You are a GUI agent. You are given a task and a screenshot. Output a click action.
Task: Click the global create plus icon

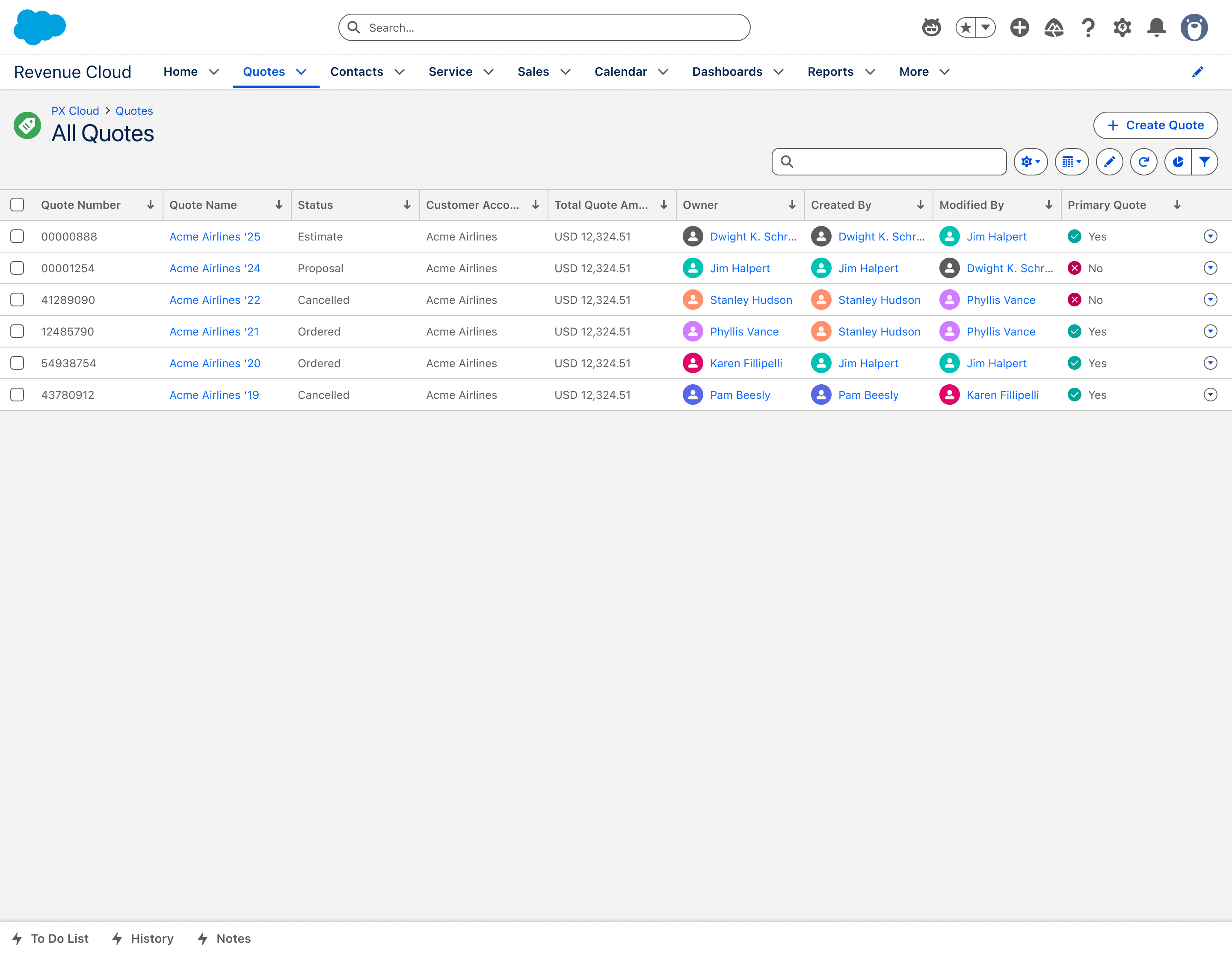pos(1019,27)
